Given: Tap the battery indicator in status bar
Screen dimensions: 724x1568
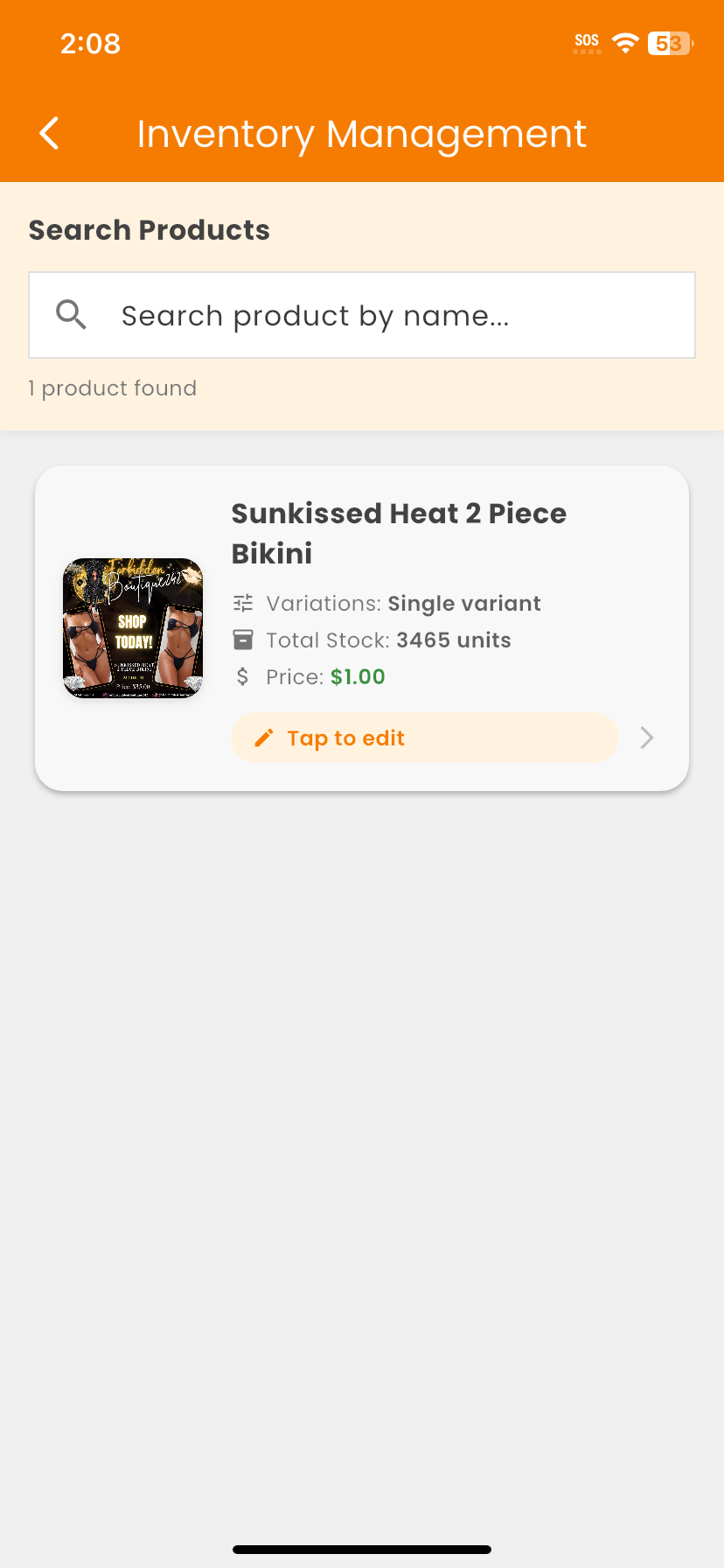Looking at the screenshot, I should click(x=670, y=43).
